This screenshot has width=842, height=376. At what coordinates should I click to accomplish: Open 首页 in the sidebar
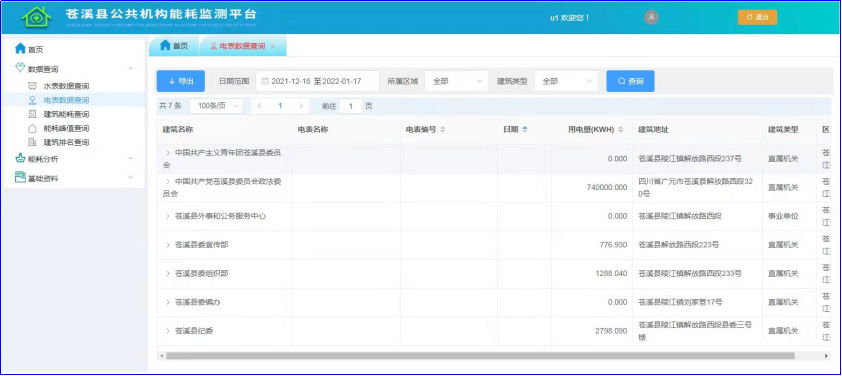tap(35, 49)
